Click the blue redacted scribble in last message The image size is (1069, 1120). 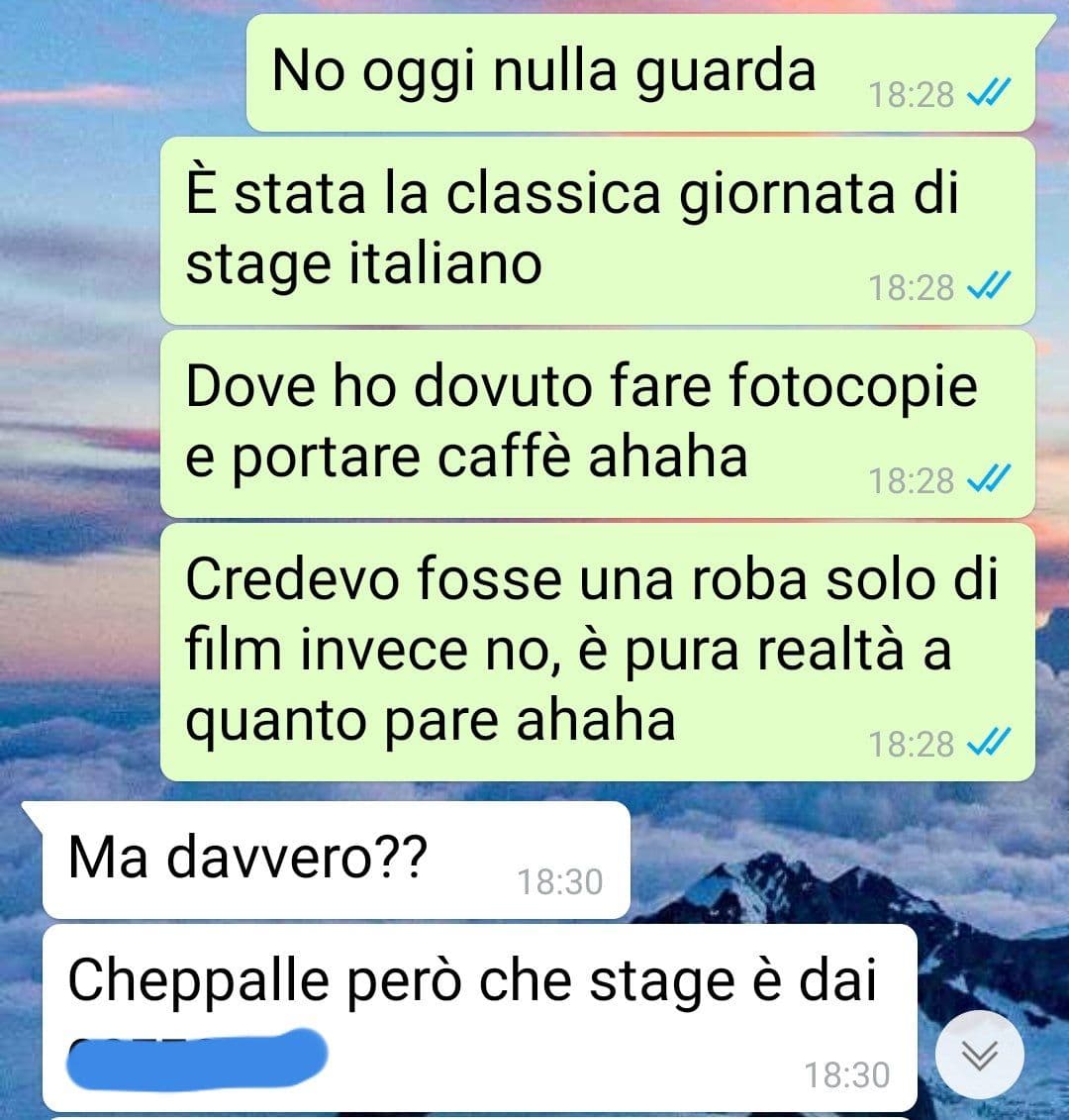click(x=196, y=1058)
